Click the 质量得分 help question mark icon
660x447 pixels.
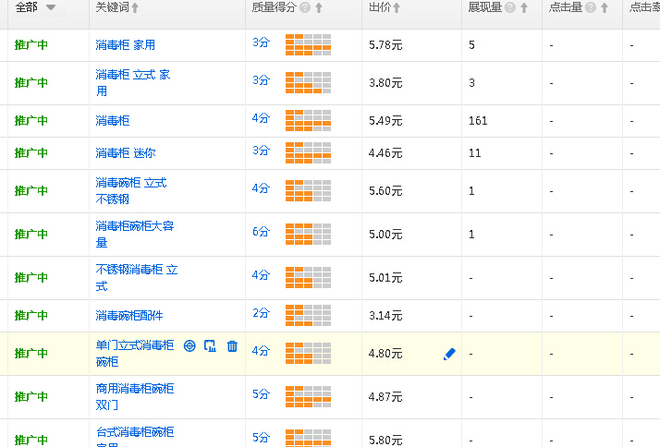pyautogui.click(x=305, y=8)
